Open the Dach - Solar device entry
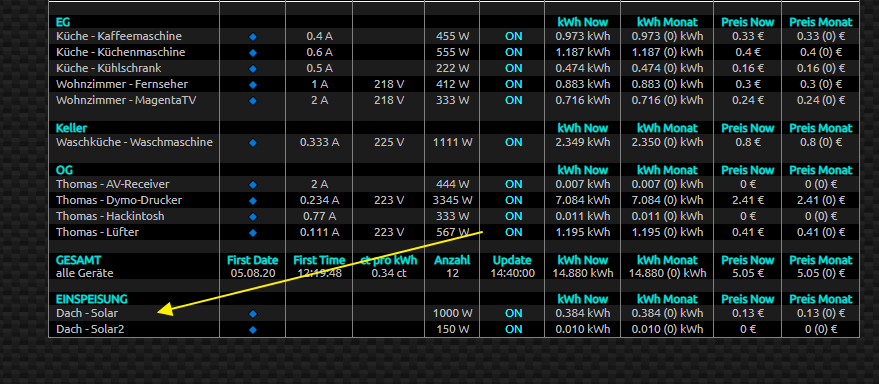 (87, 313)
